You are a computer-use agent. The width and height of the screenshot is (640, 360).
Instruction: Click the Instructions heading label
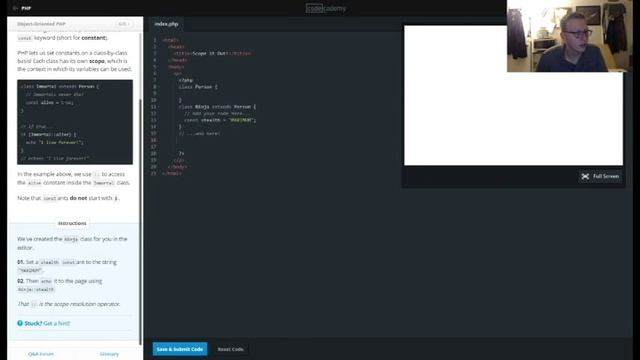[x=72, y=223]
